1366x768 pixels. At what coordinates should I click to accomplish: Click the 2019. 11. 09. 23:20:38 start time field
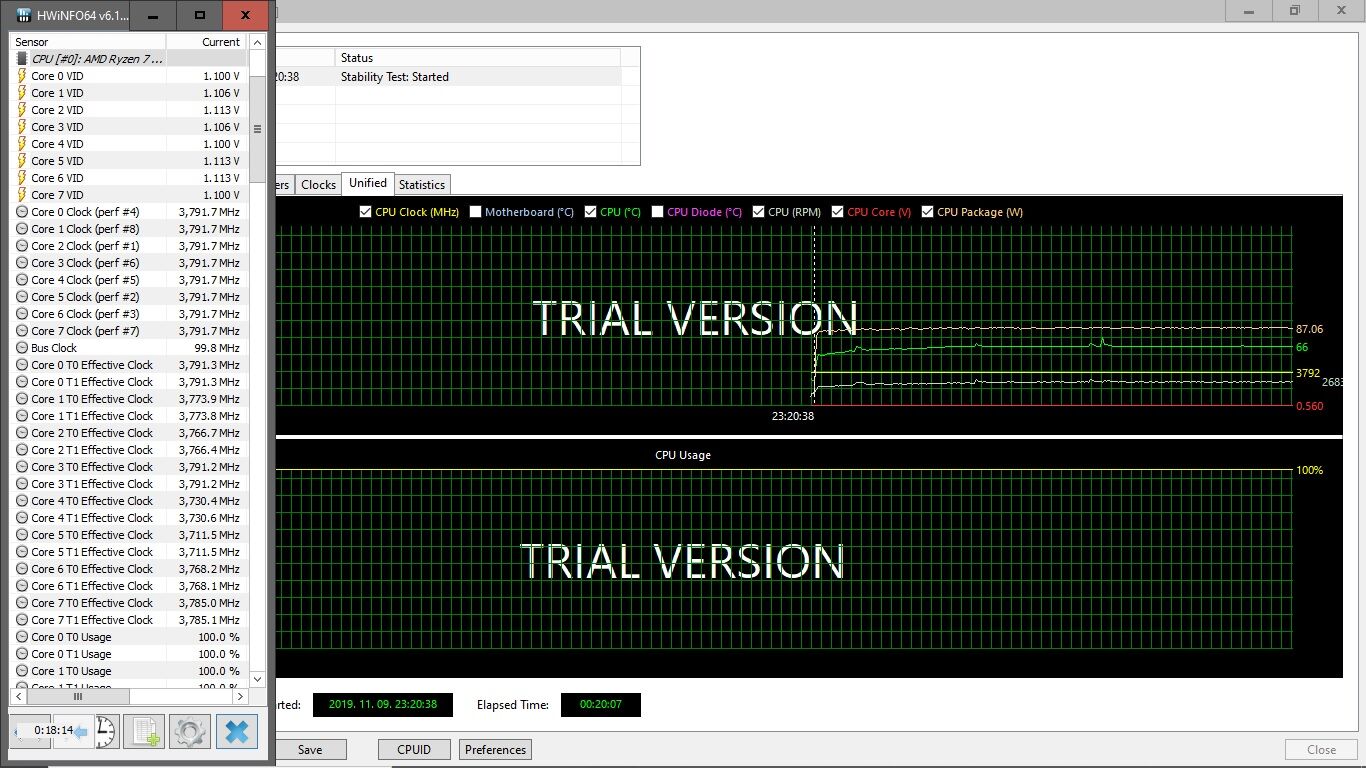point(383,705)
